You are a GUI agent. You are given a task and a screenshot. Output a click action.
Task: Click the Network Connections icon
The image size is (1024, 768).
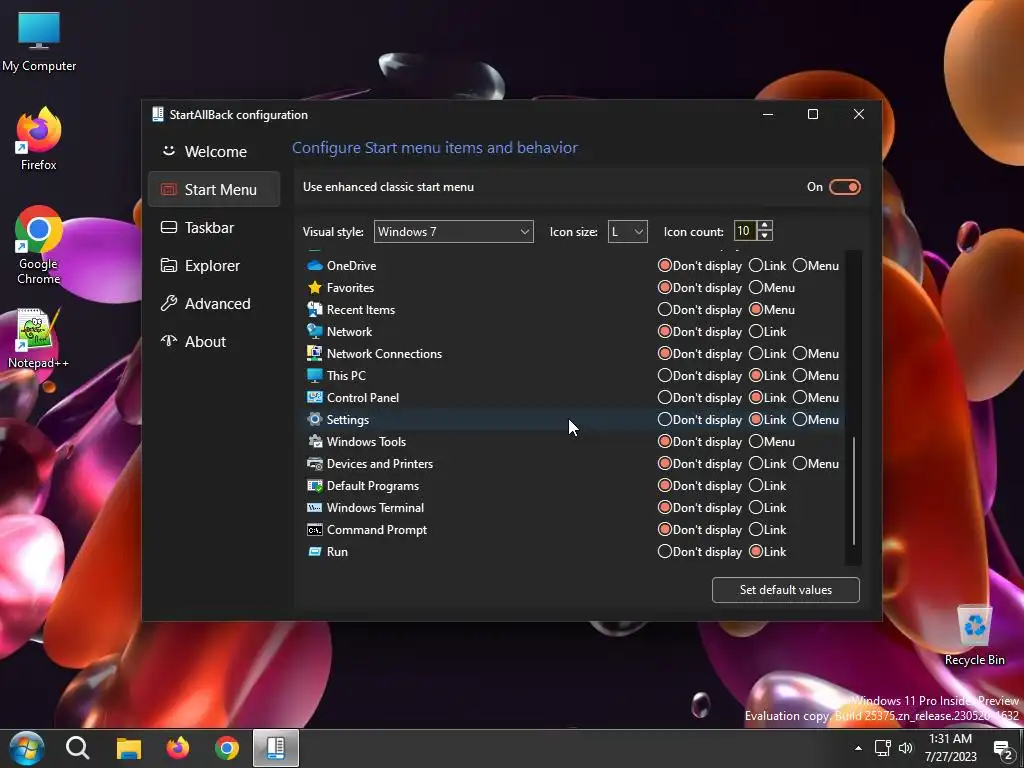[x=315, y=353]
